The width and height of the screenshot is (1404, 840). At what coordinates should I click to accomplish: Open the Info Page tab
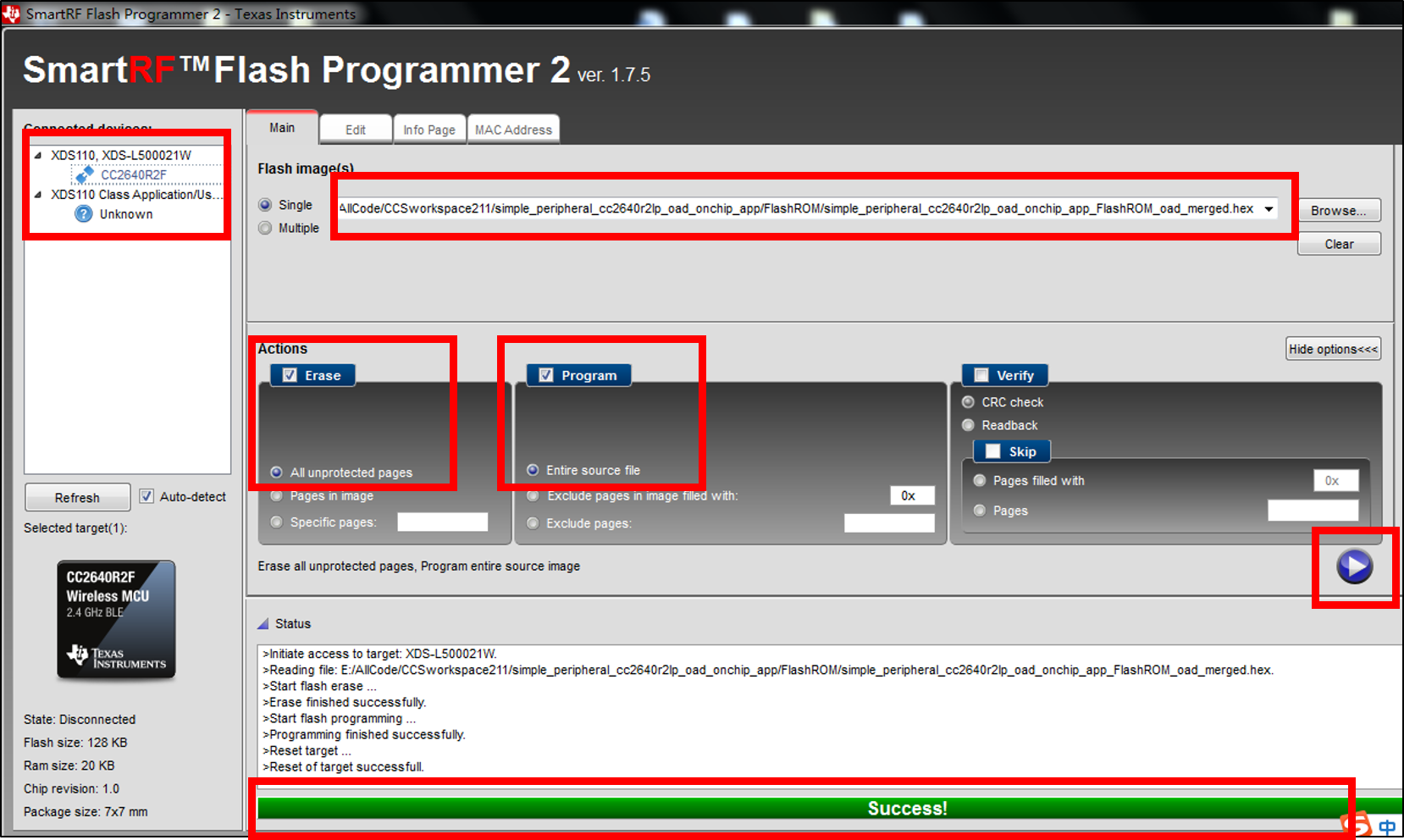(x=429, y=130)
